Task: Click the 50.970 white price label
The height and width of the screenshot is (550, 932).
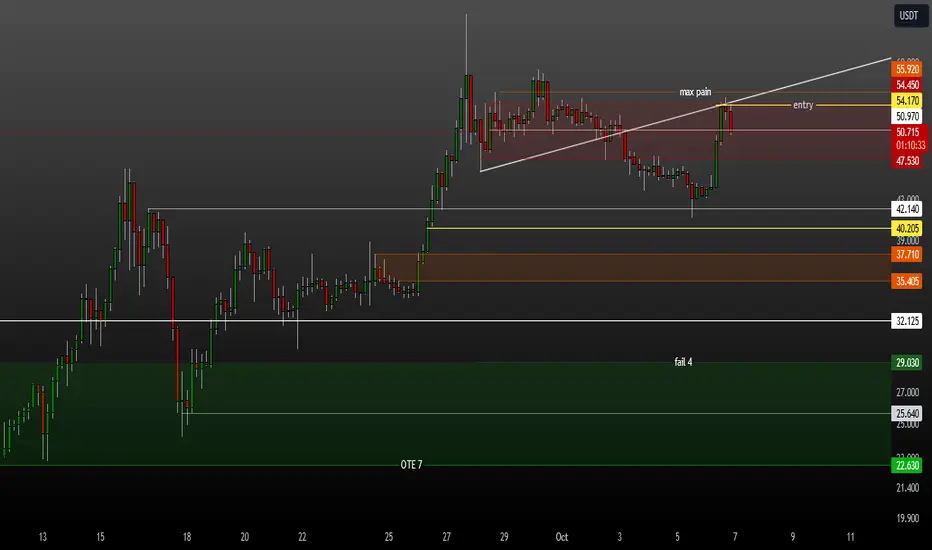Action: pyautogui.click(x=907, y=117)
